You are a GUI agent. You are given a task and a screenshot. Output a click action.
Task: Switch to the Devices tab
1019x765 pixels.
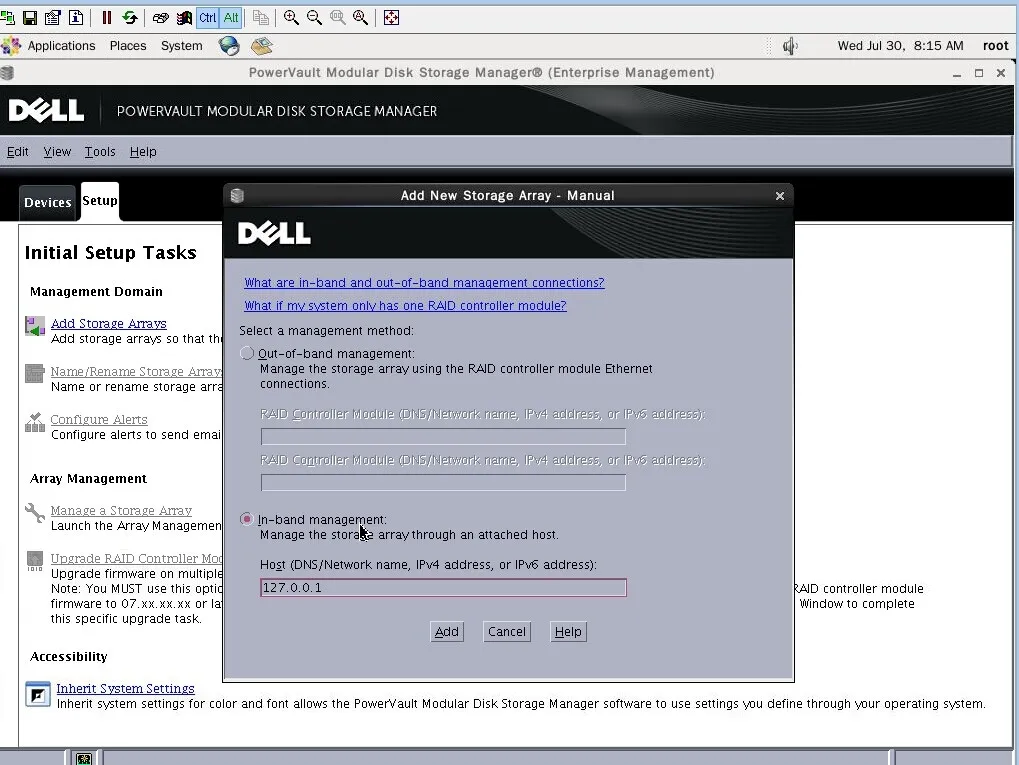(x=47, y=202)
